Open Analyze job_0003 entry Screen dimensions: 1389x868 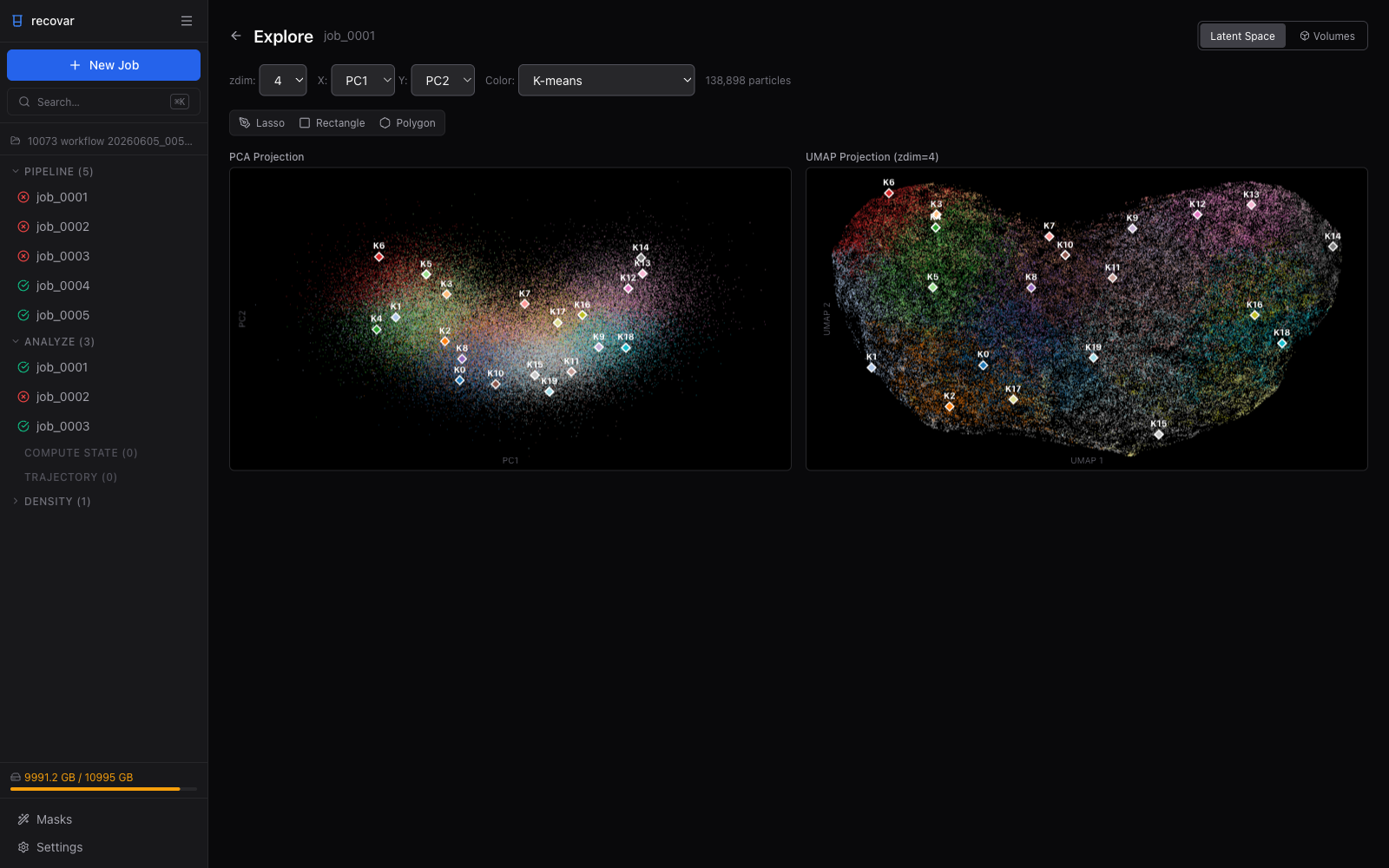(x=103, y=426)
